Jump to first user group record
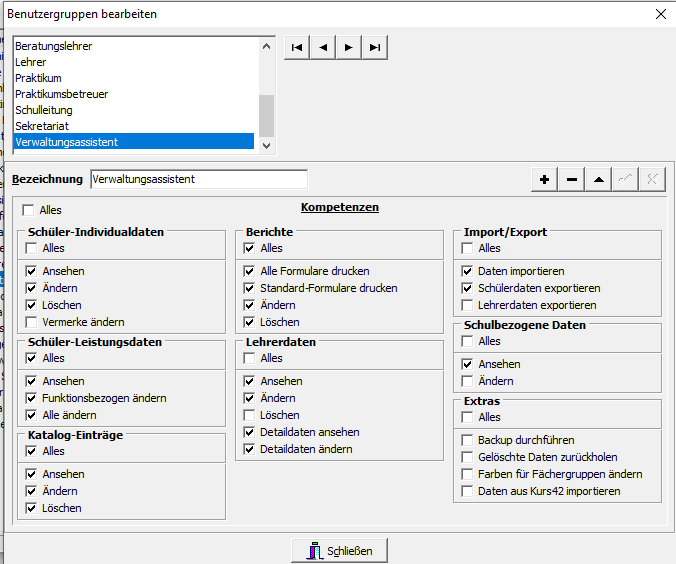This screenshot has width=676, height=564. tap(297, 47)
